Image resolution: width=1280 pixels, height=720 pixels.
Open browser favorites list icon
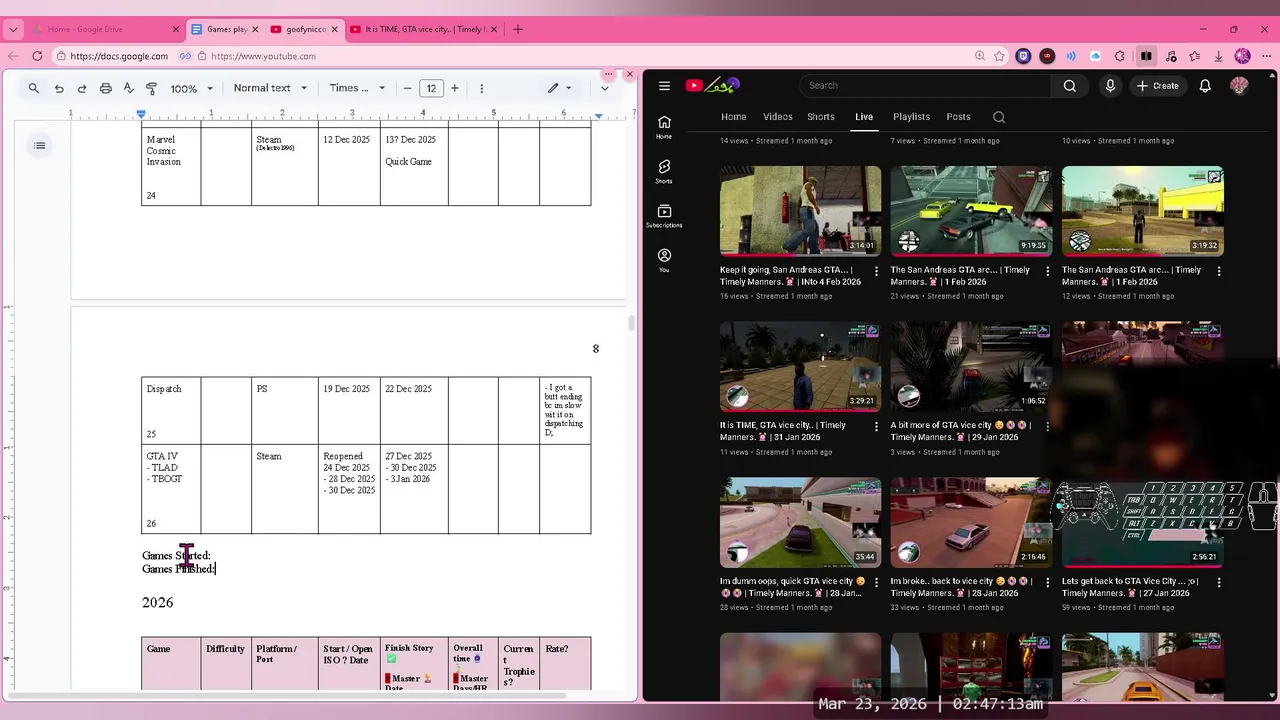(1194, 56)
